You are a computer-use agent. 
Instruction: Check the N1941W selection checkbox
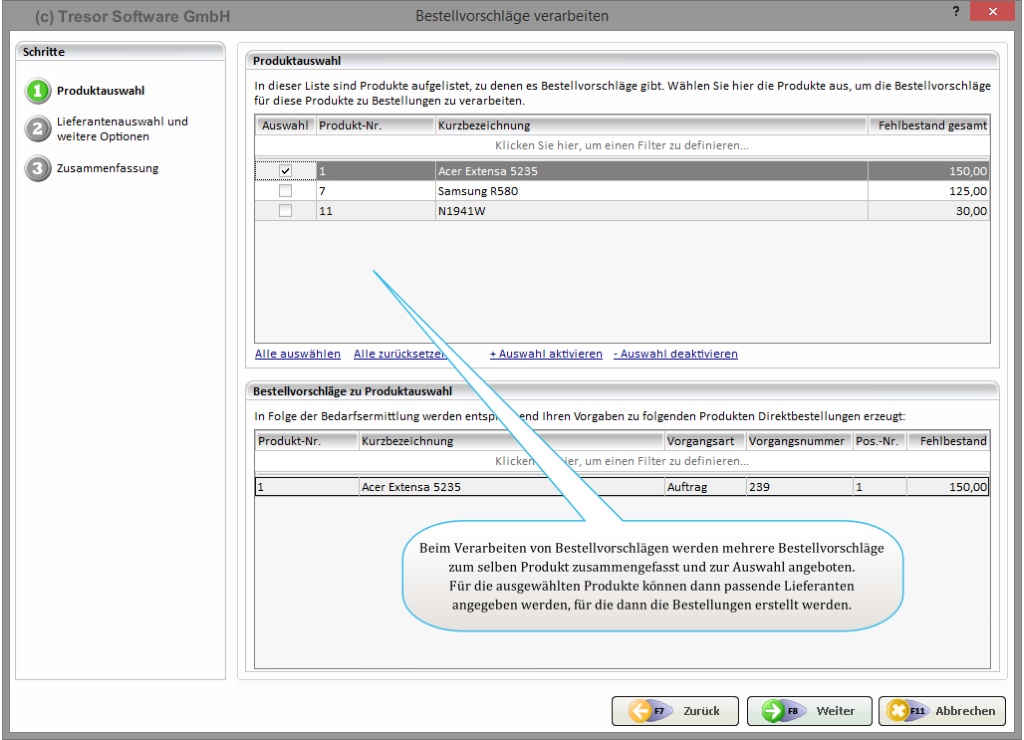(x=285, y=211)
